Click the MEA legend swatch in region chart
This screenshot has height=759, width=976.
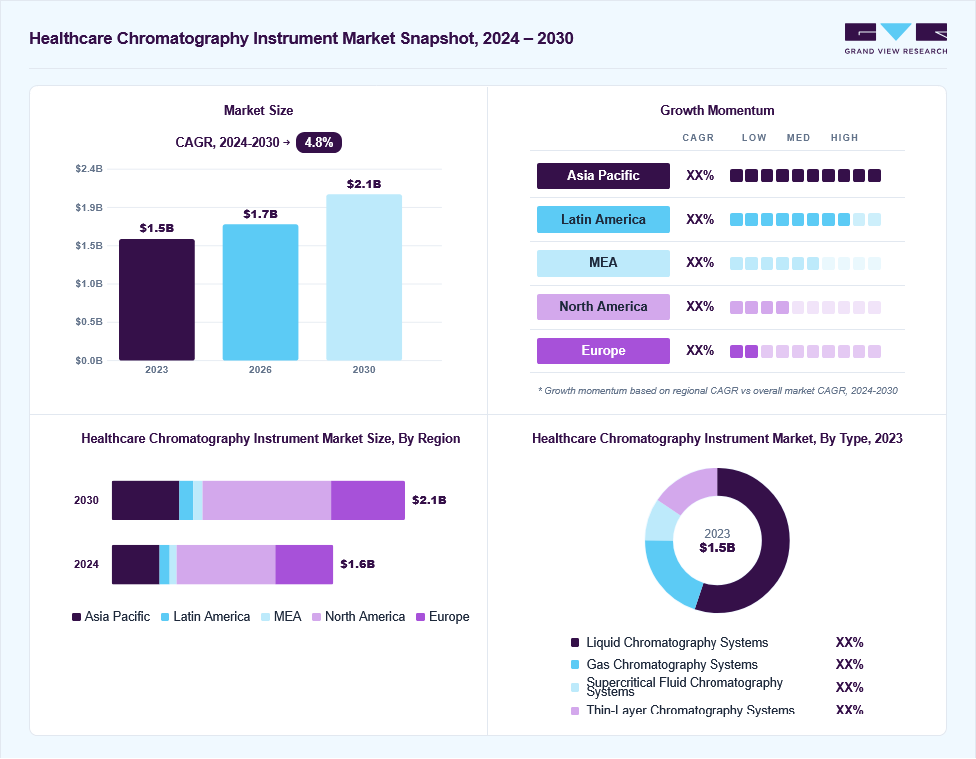coord(266,617)
